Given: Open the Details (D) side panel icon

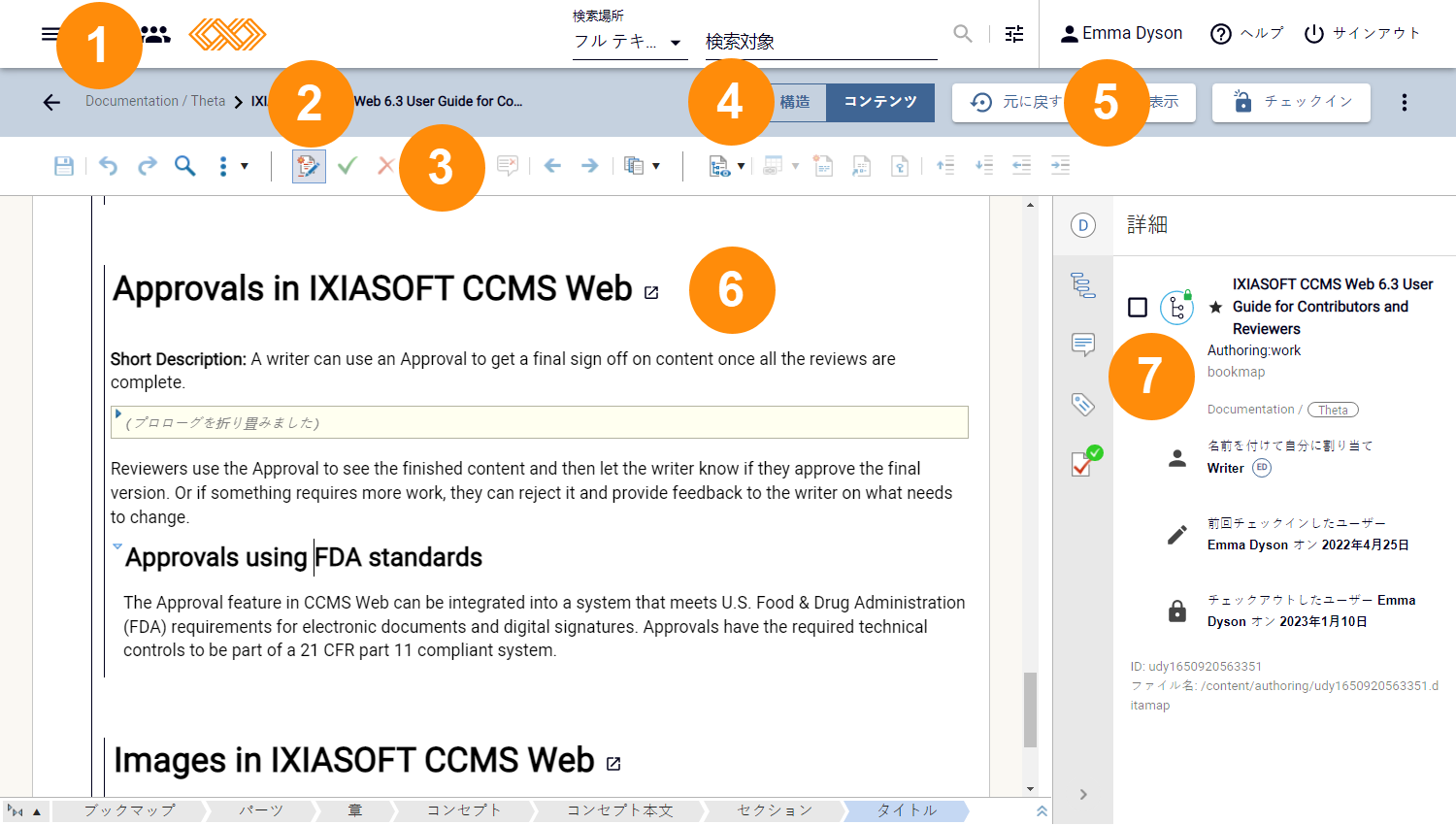Looking at the screenshot, I should [1083, 225].
